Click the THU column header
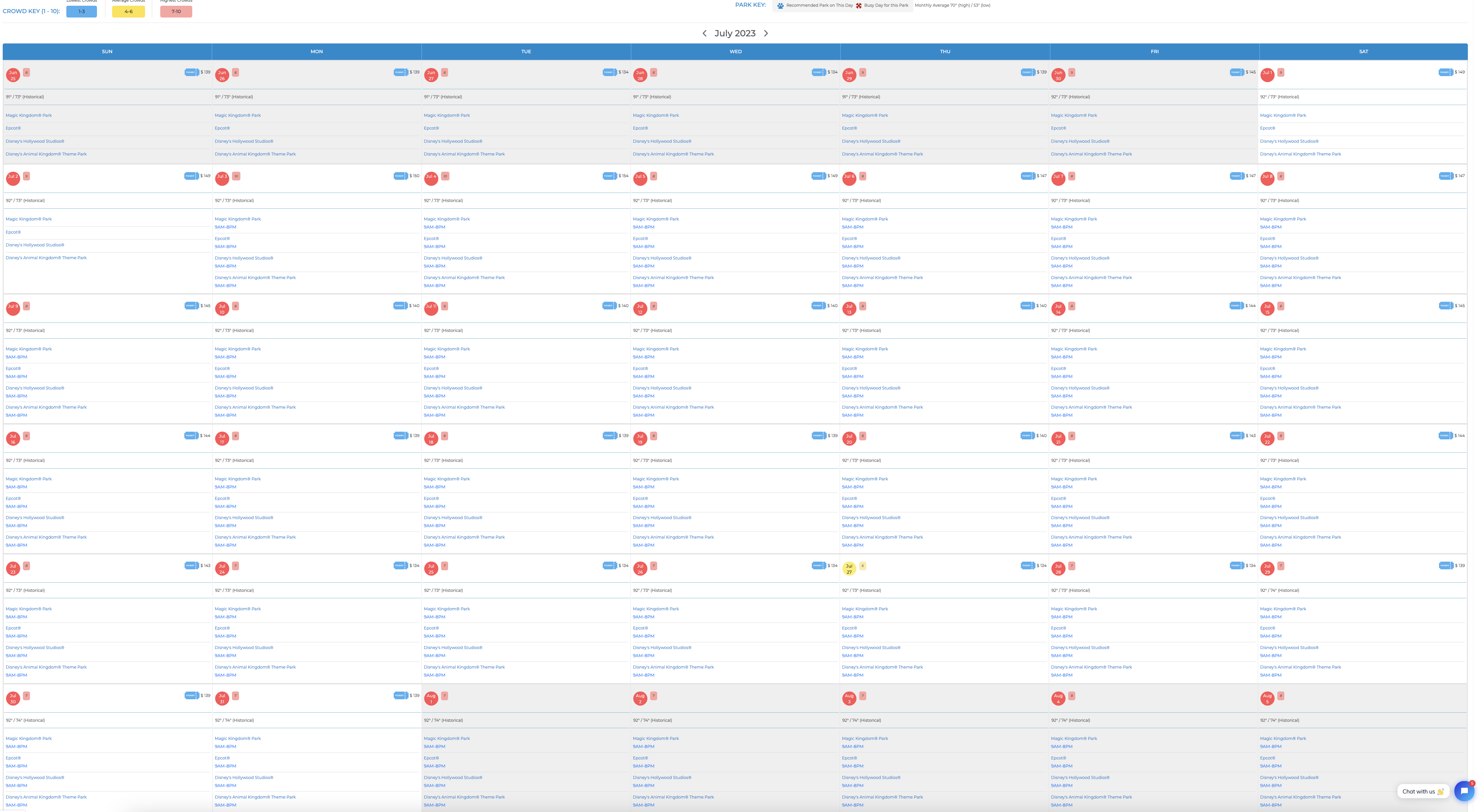 point(945,52)
